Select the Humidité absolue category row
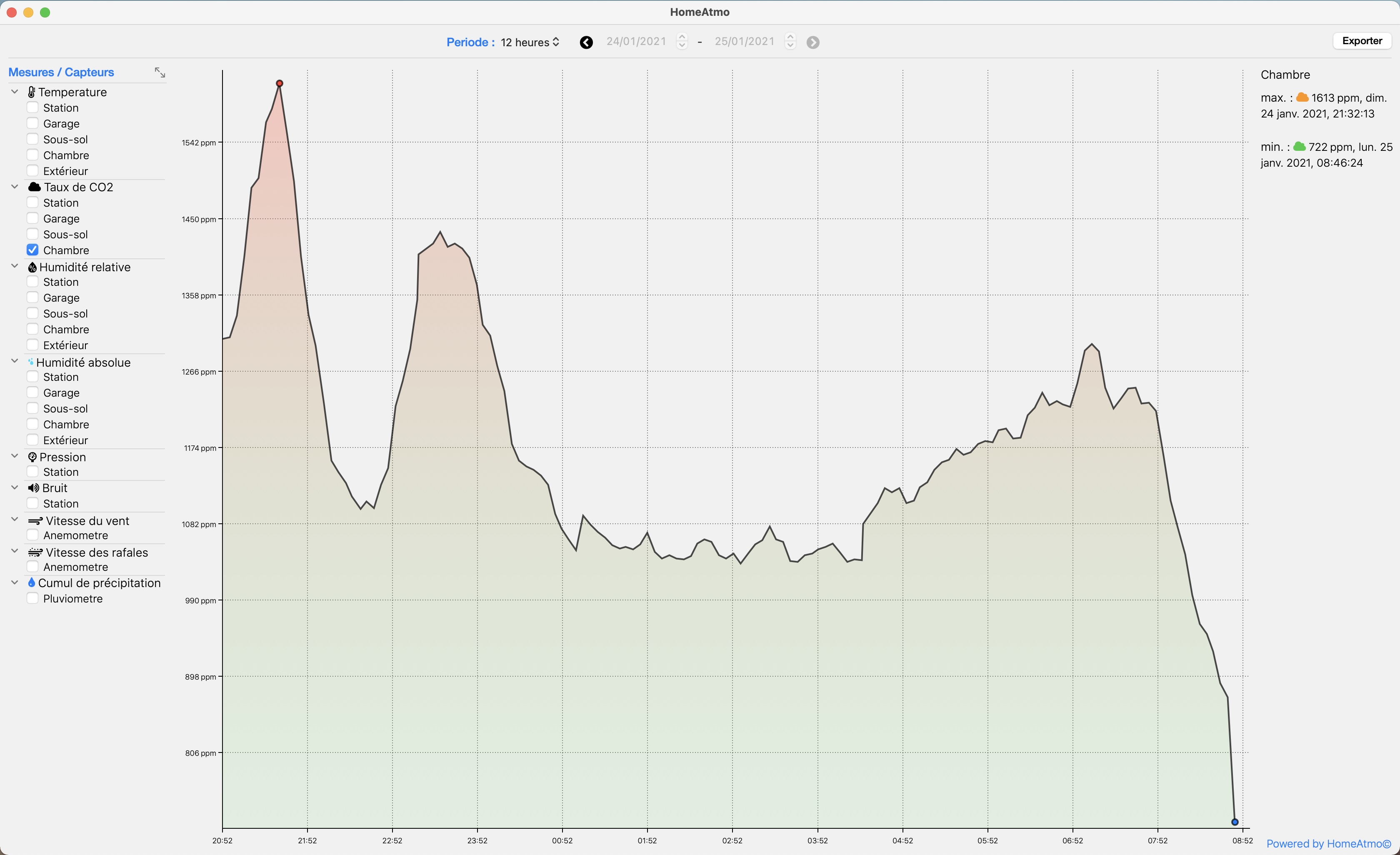This screenshot has width=1400, height=855. 83,362
